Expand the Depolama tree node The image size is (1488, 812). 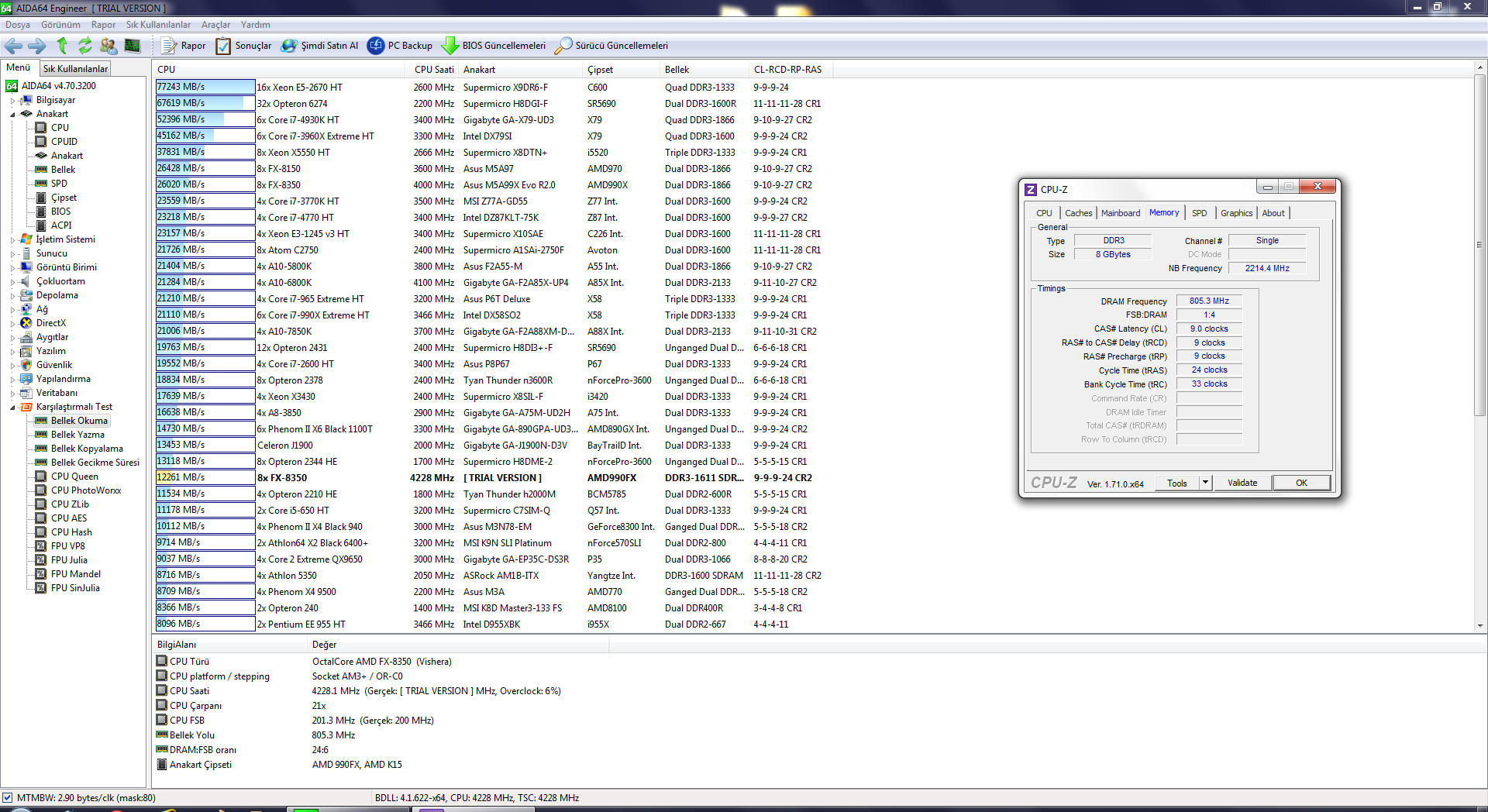tap(12, 296)
